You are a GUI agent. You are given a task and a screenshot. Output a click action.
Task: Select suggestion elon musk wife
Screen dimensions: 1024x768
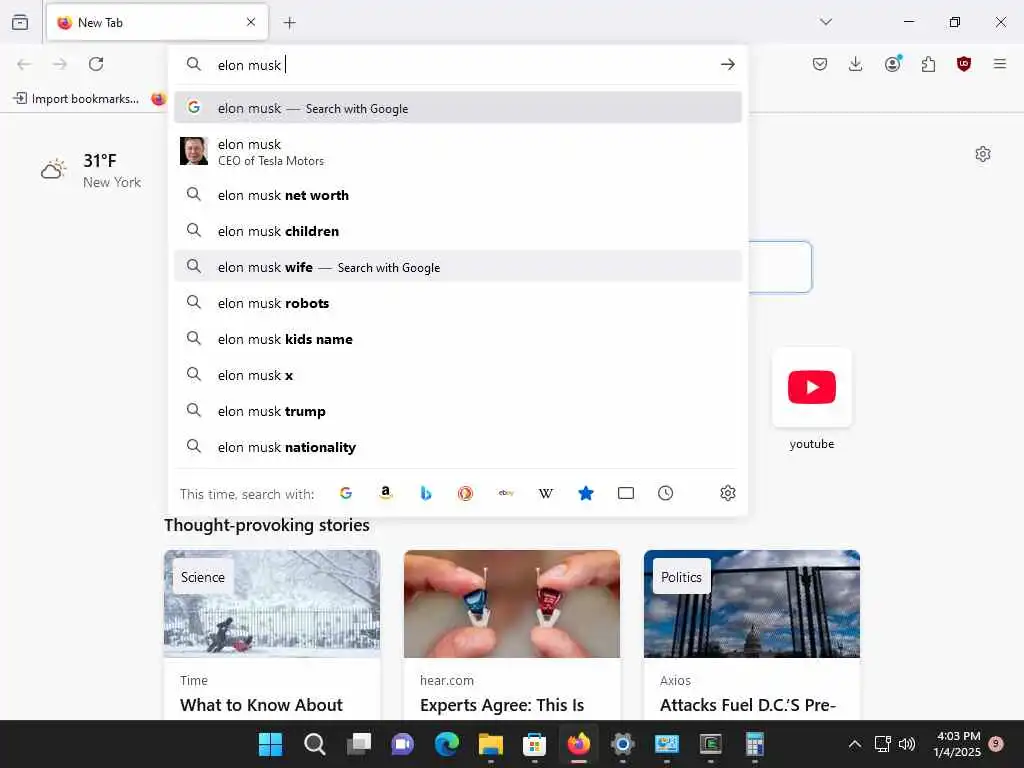pos(458,267)
